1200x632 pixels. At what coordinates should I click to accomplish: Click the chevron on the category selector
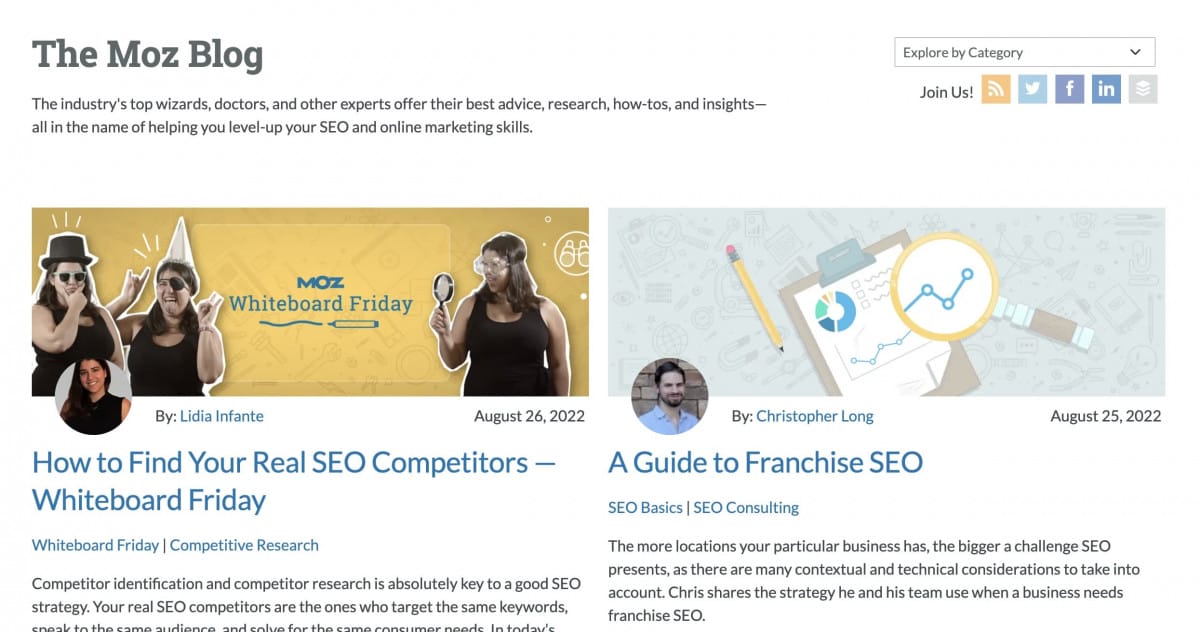click(x=1136, y=51)
